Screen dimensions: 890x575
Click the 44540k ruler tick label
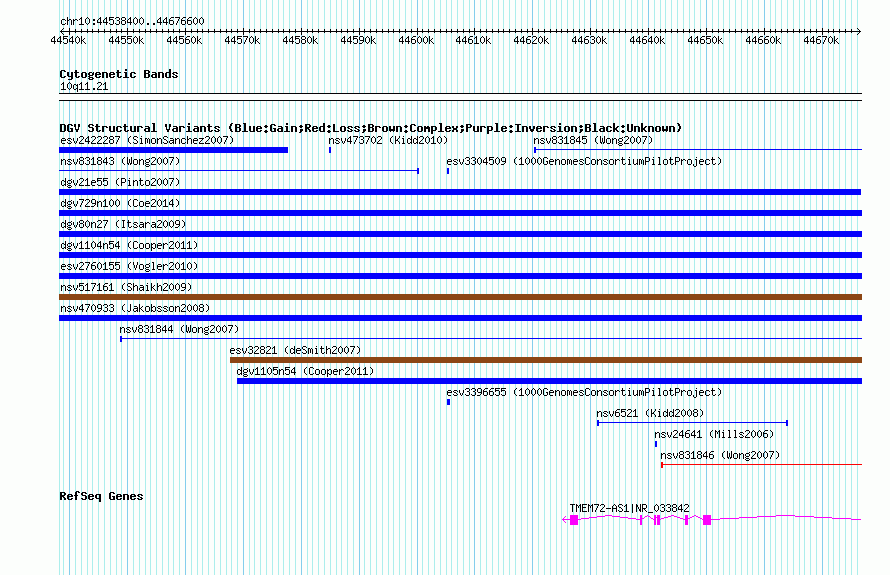(x=68, y=40)
